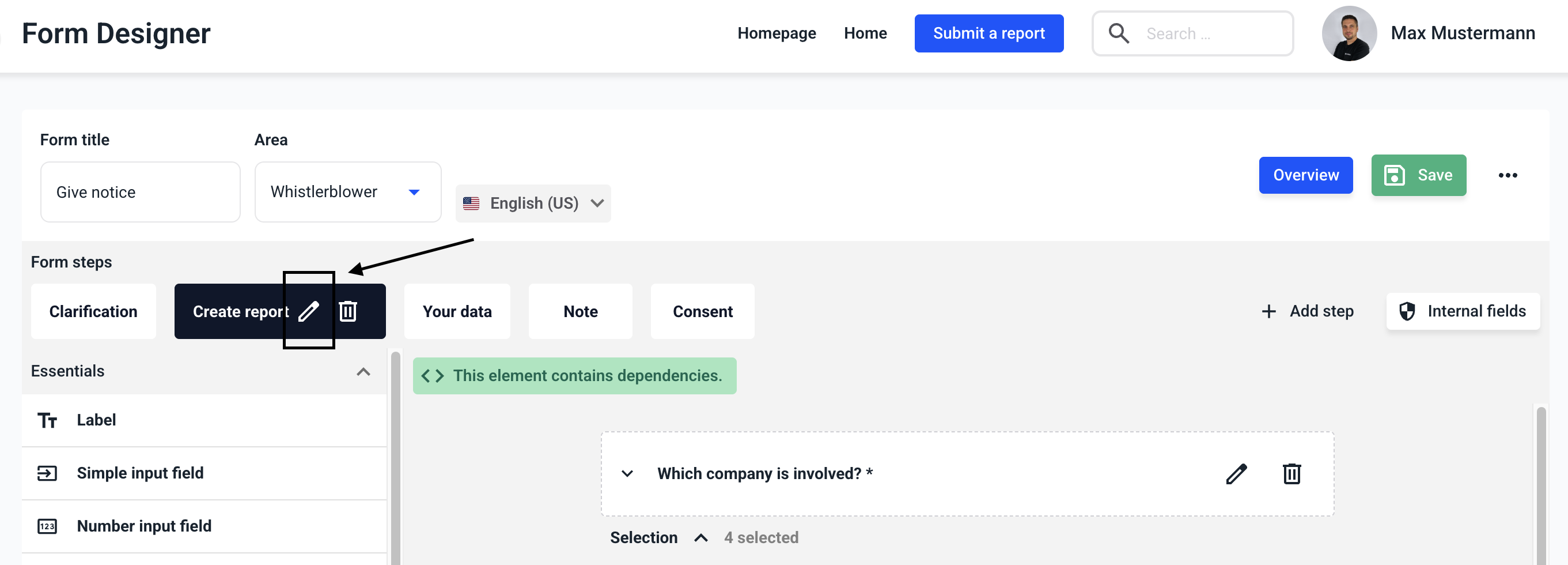Viewport: 1568px width, 565px height.
Task: Open the Area dropdown showing Whistlerblower
Action: coord(347,192)
